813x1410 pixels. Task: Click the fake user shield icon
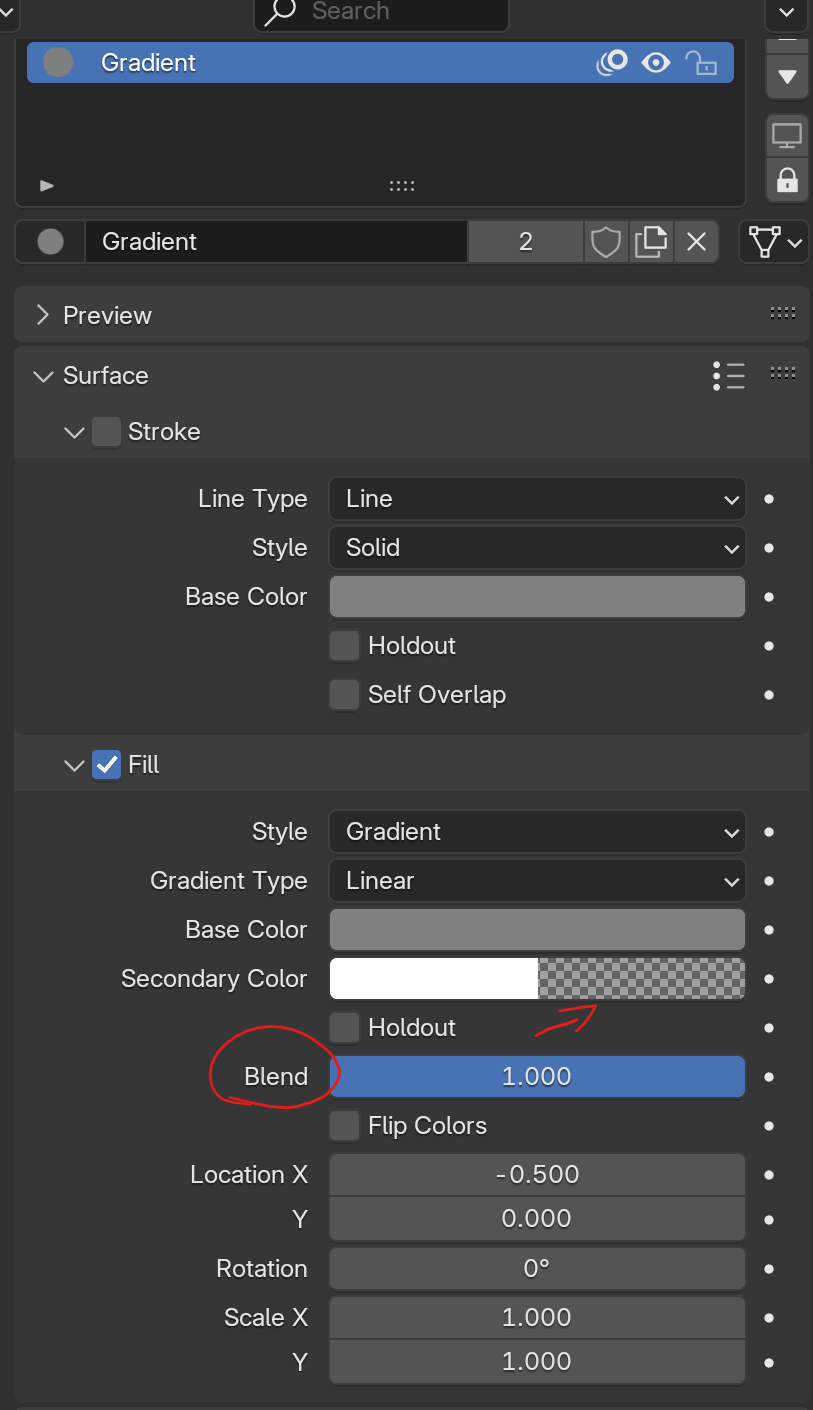[x=605, y=242]
